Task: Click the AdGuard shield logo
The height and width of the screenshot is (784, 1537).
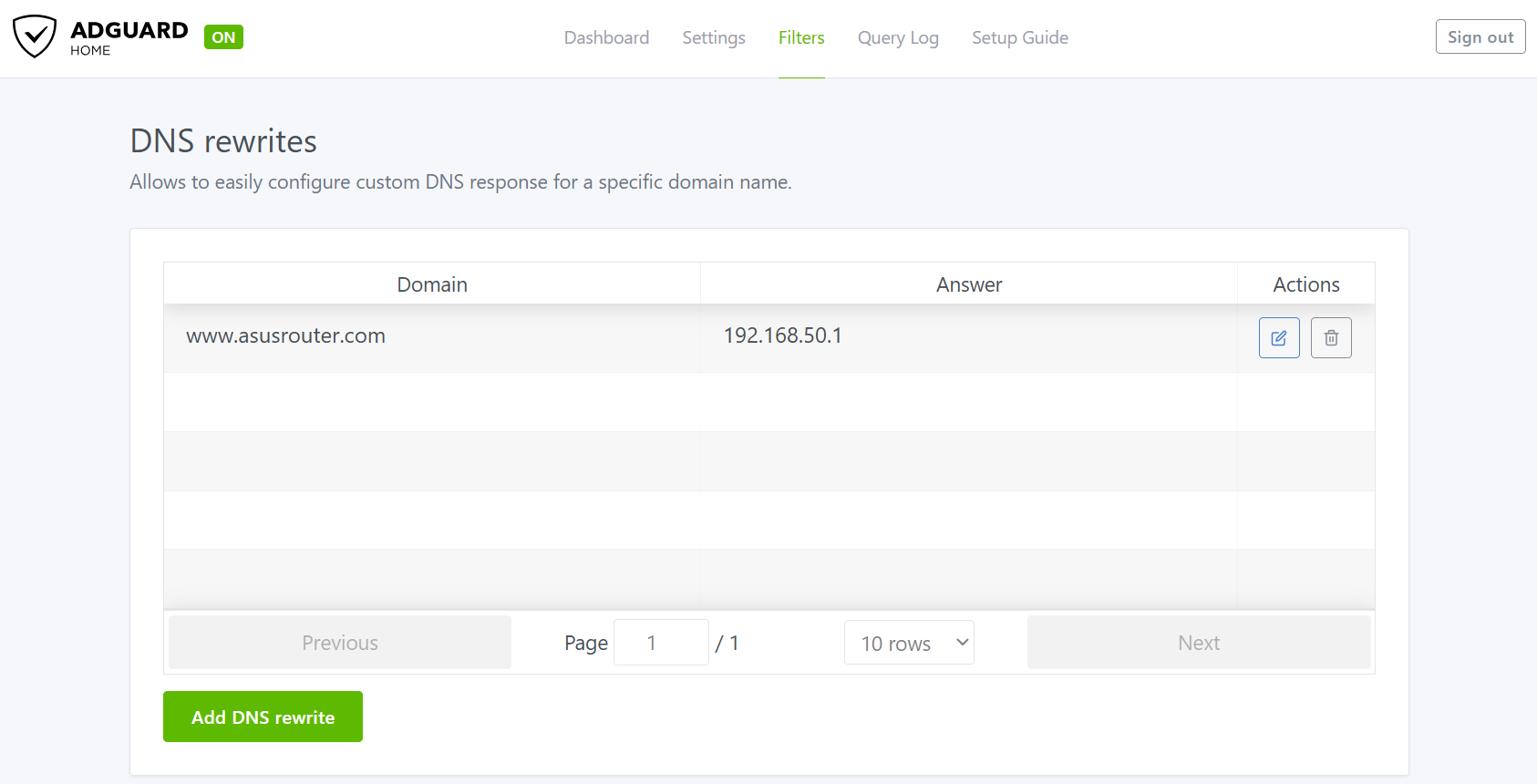Action: (x=35, y=36)
